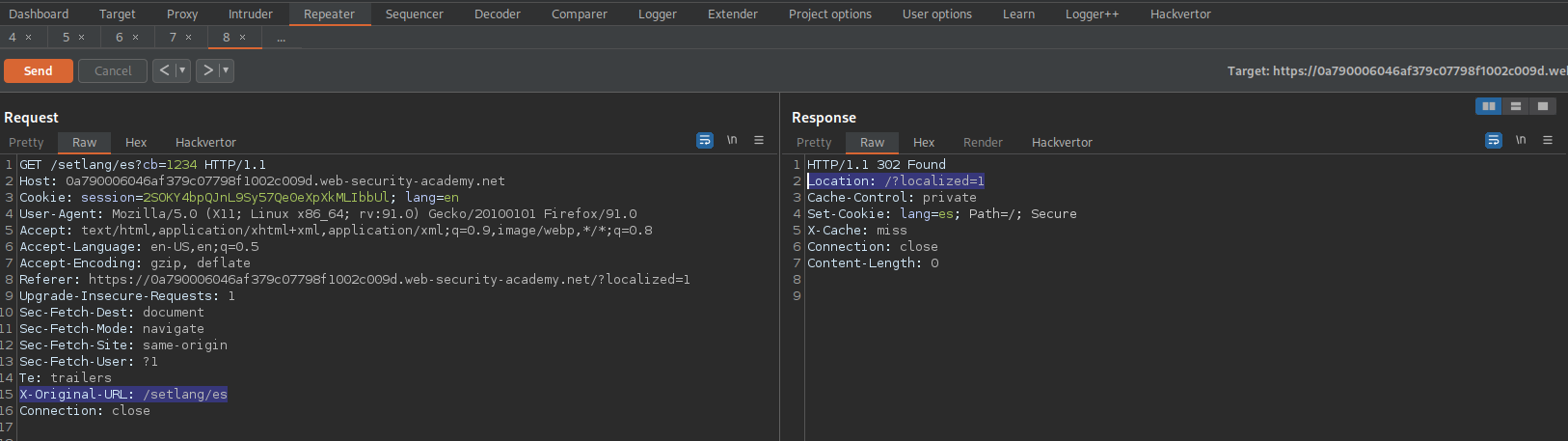This screenshot has height=441, width=1568.
Task: Click the Cookie session header line
Action: [x=239, y=197]
